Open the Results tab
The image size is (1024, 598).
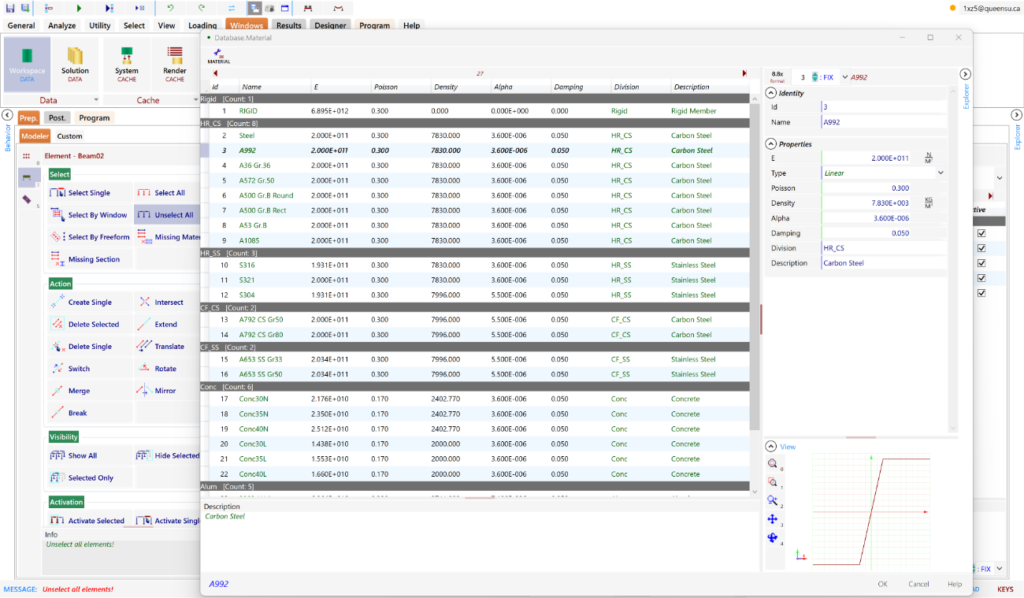coord(289,25)
